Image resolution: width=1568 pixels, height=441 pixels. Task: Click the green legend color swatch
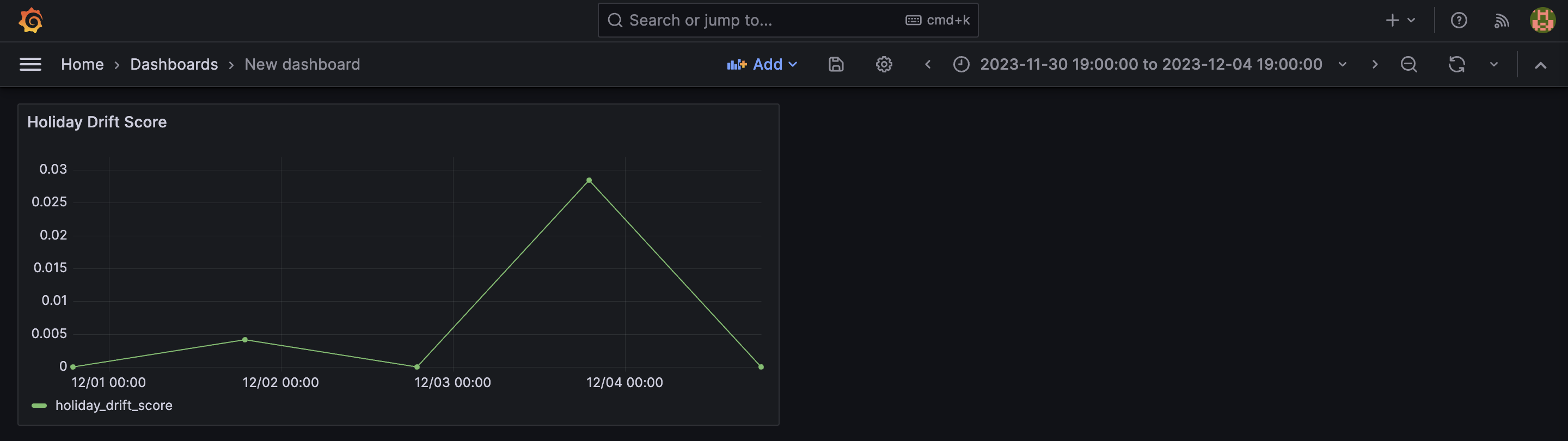39,406
